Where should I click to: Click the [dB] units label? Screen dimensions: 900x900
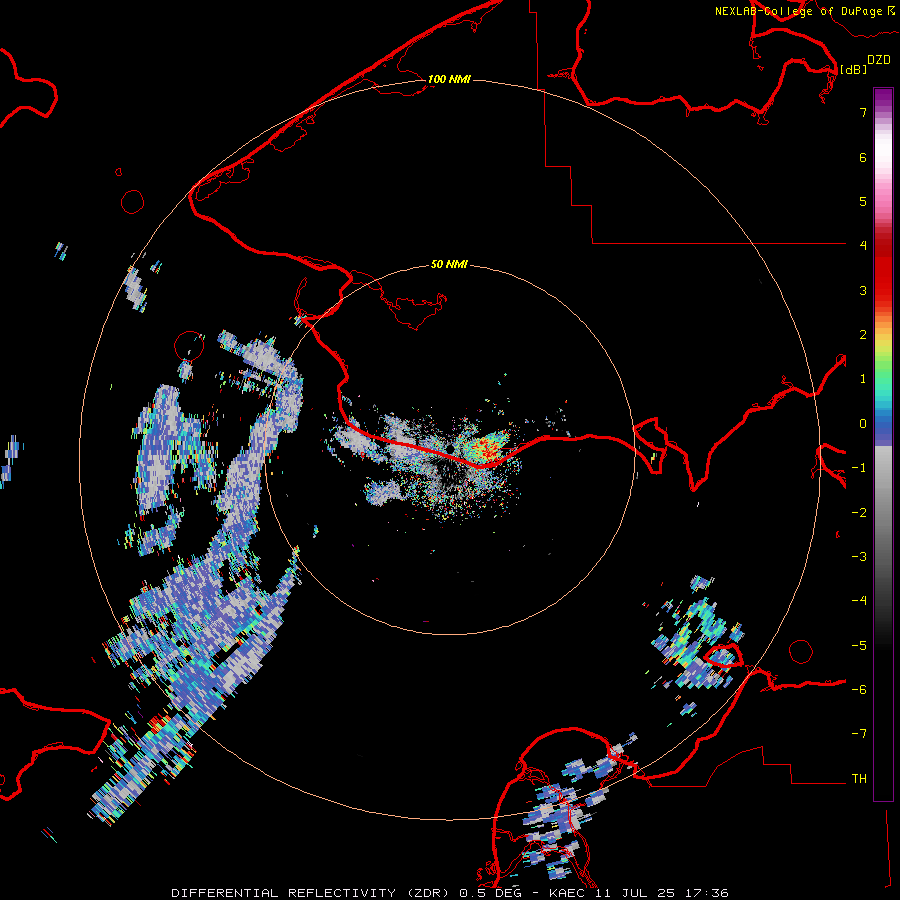point(853,69)
